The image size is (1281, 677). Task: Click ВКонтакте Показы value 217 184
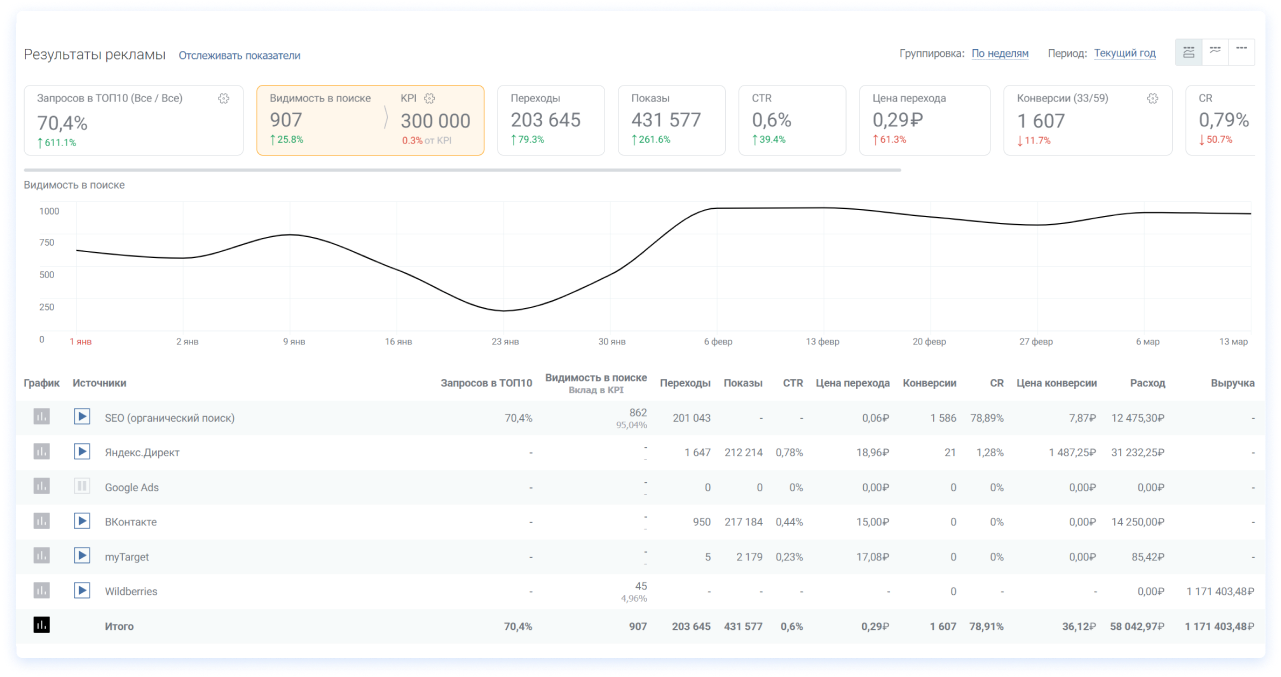743,522
